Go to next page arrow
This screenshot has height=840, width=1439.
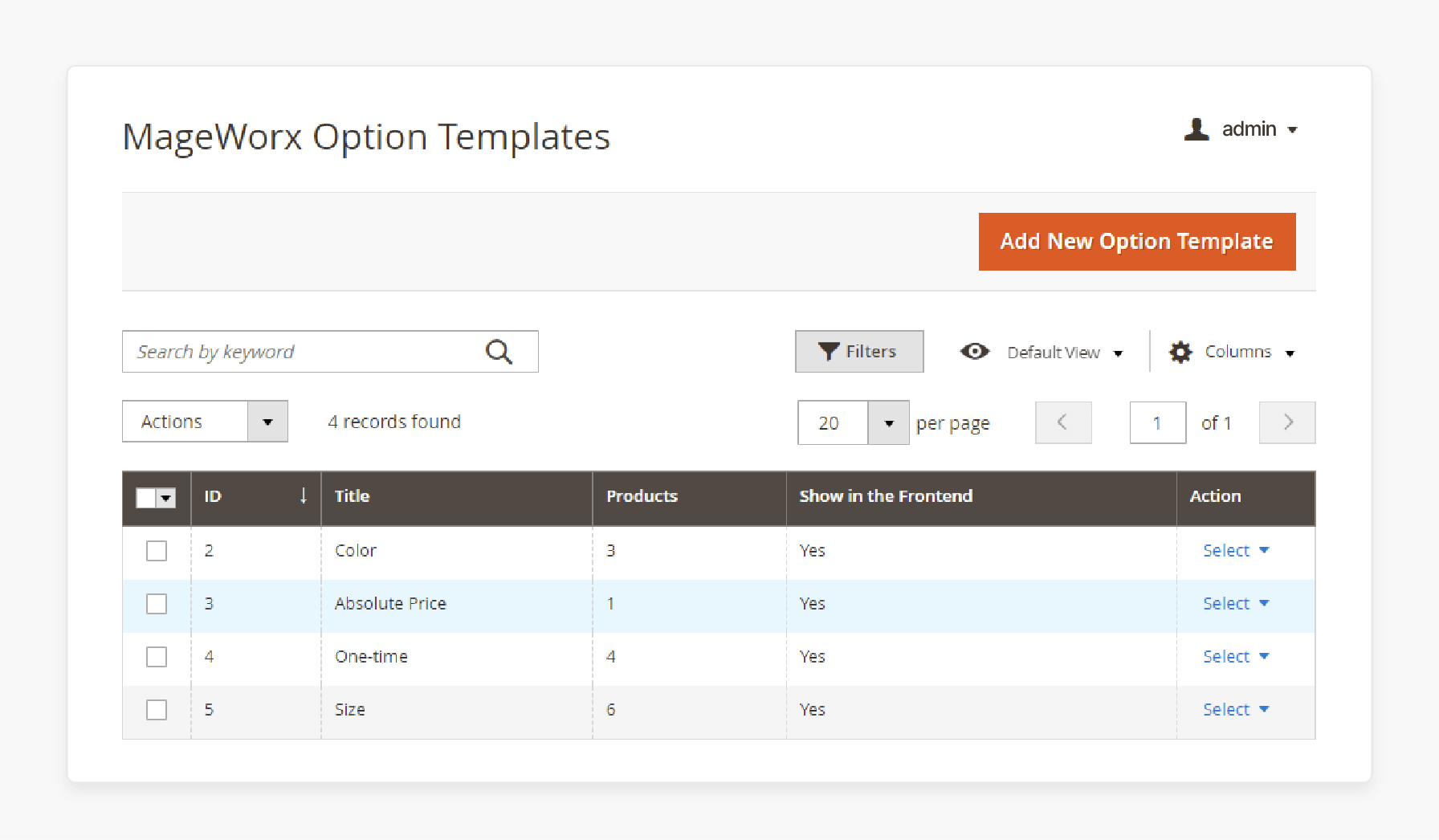(1287, 422)
